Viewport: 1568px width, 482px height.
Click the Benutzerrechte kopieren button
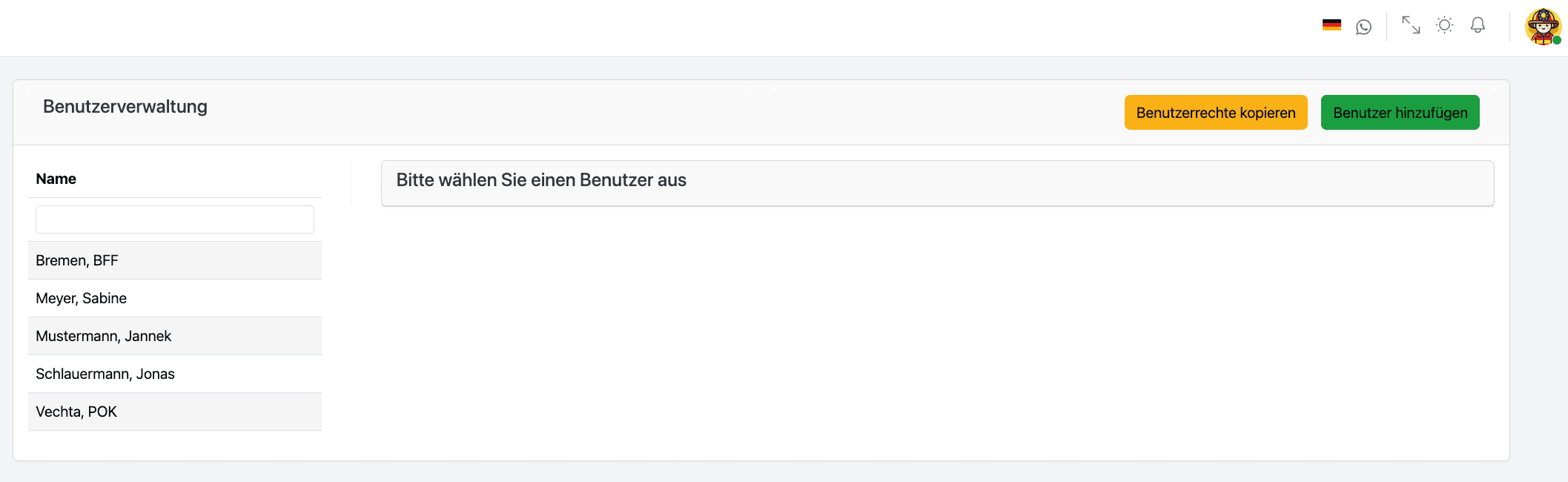coord(1215,113)
